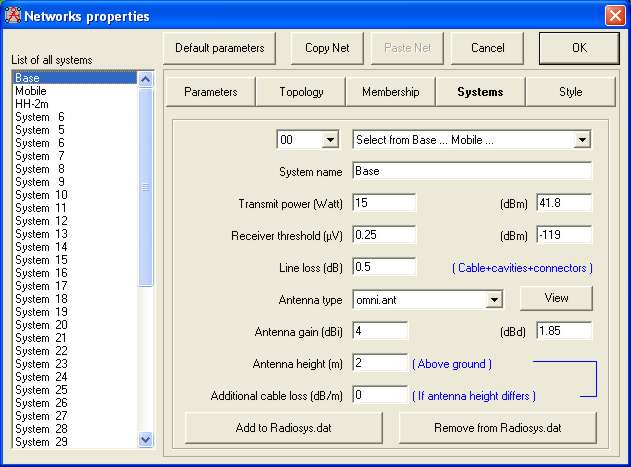Select System 25 in the list
Screen dimensions: 631x467
click(x=75, y=390)
